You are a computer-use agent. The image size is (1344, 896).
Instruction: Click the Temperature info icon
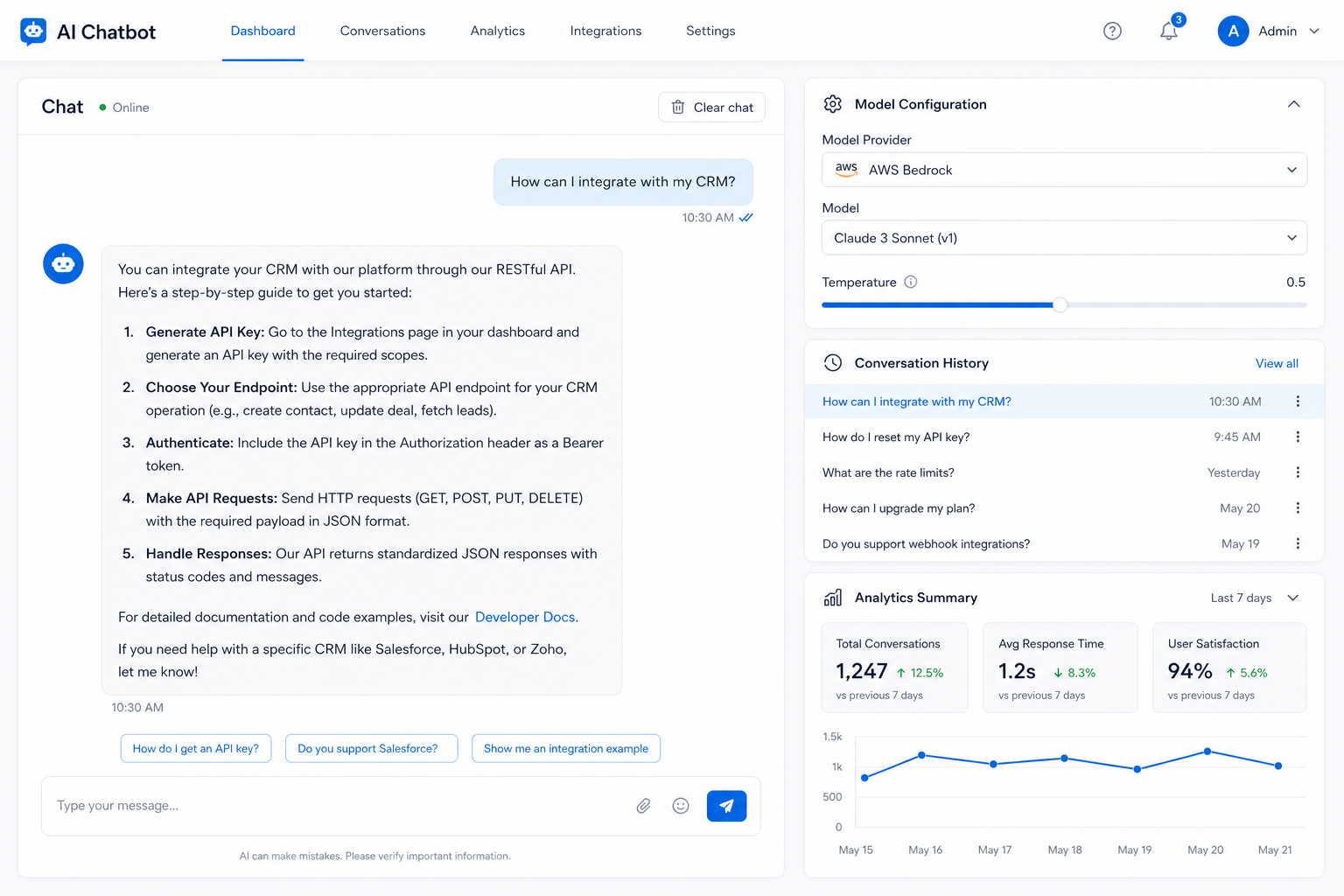tap(911, 282)
